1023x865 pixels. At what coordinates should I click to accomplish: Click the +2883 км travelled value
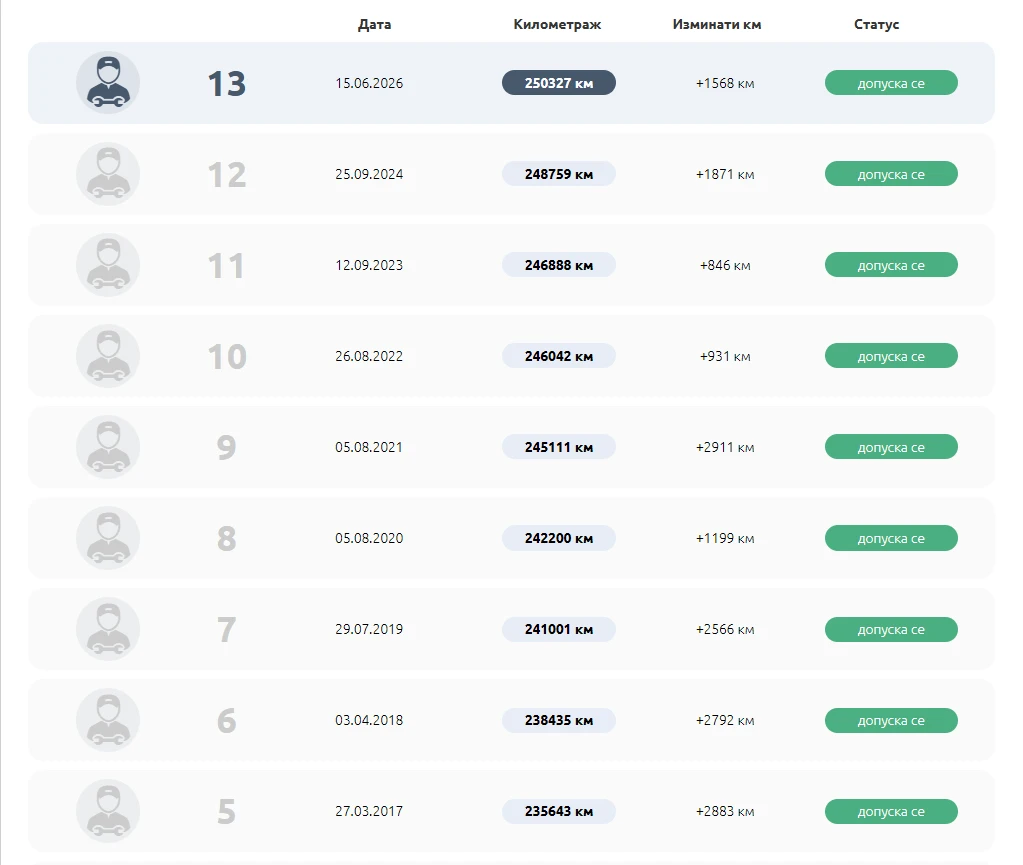725,811
